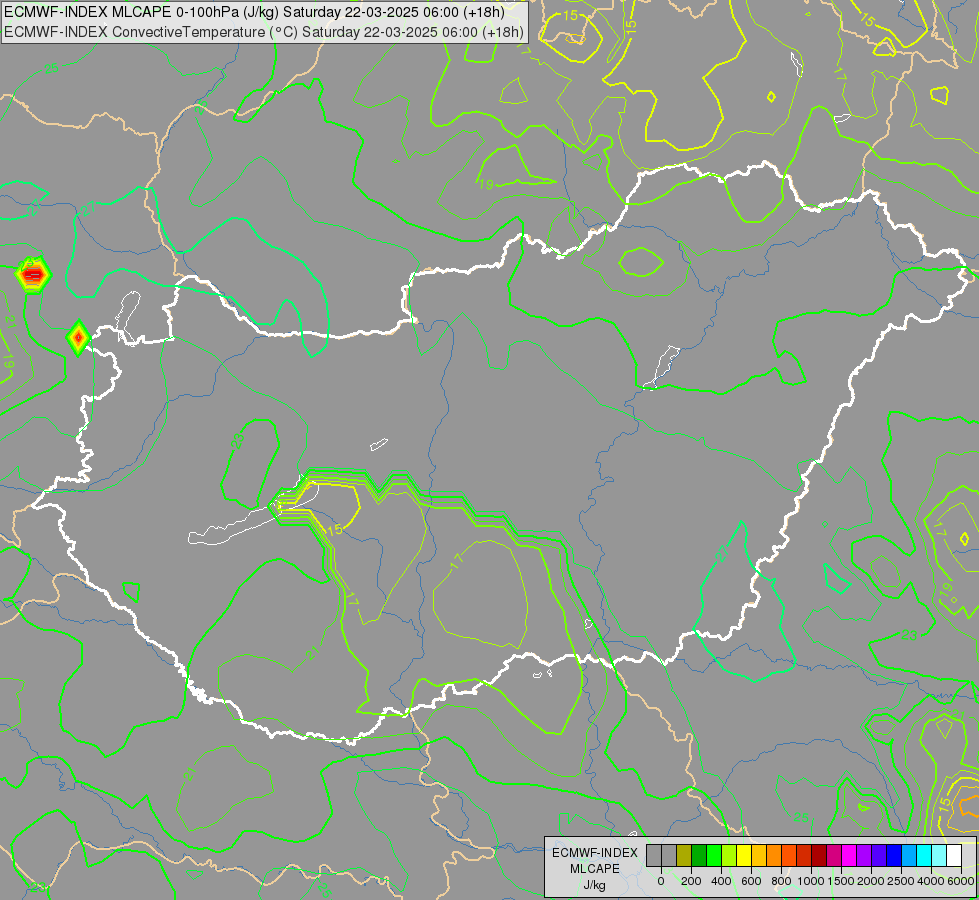This screenshot has width=979, height=900.
Task: Pick the bright magenta legend swatch
Action: [850, 855]
